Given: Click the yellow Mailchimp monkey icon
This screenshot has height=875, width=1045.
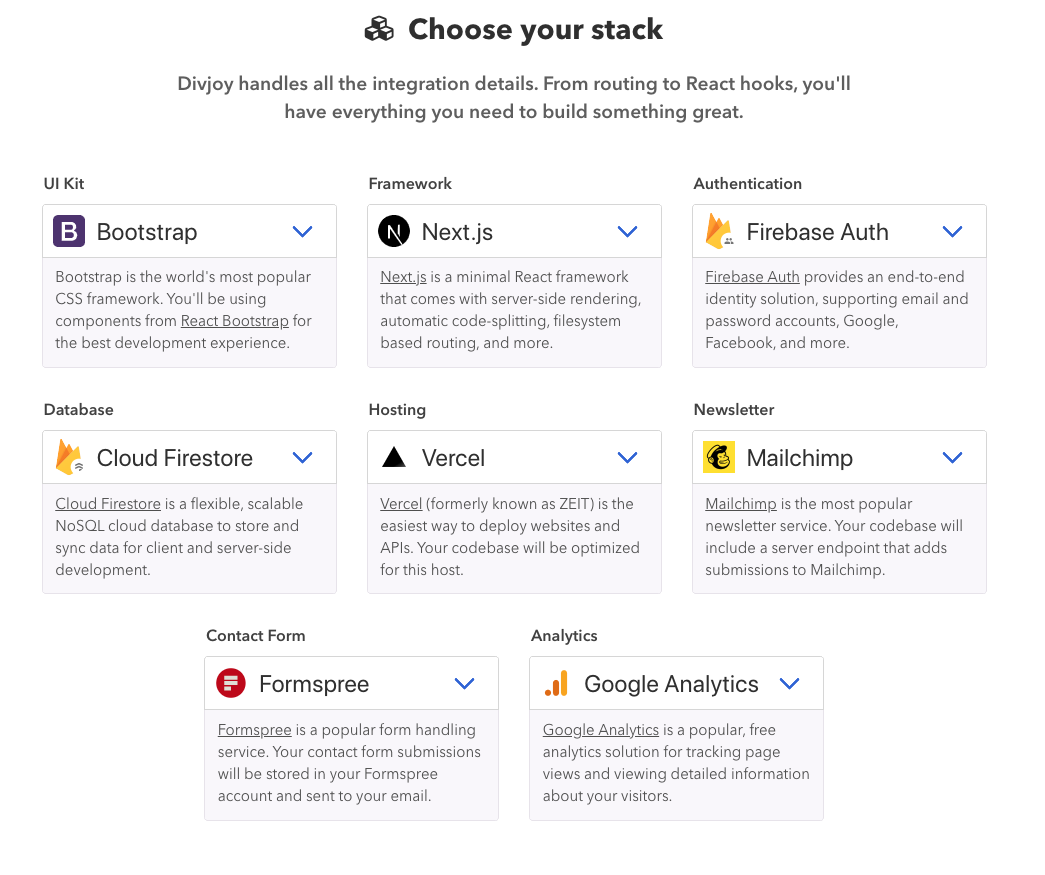Looking at the screenshot, I should [719, 457].
